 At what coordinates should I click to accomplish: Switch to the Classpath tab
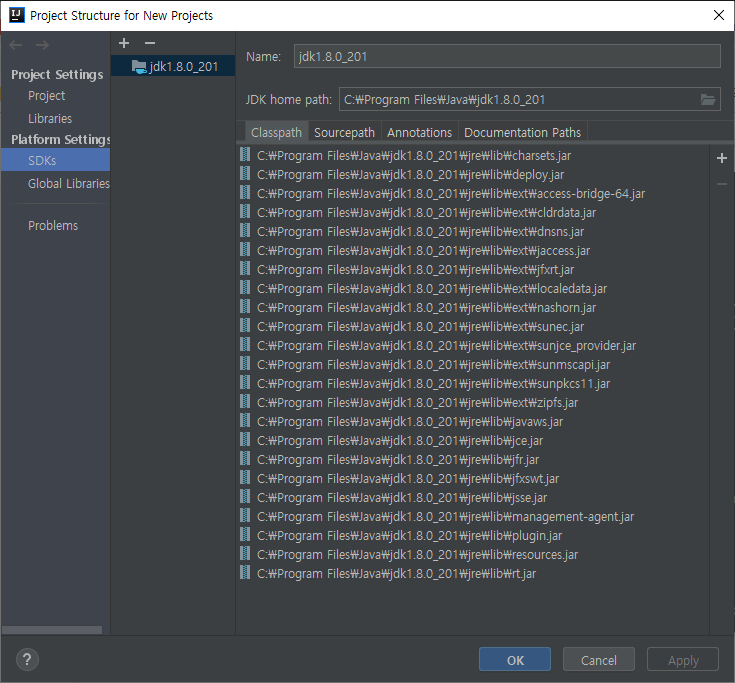coord(276,132)
